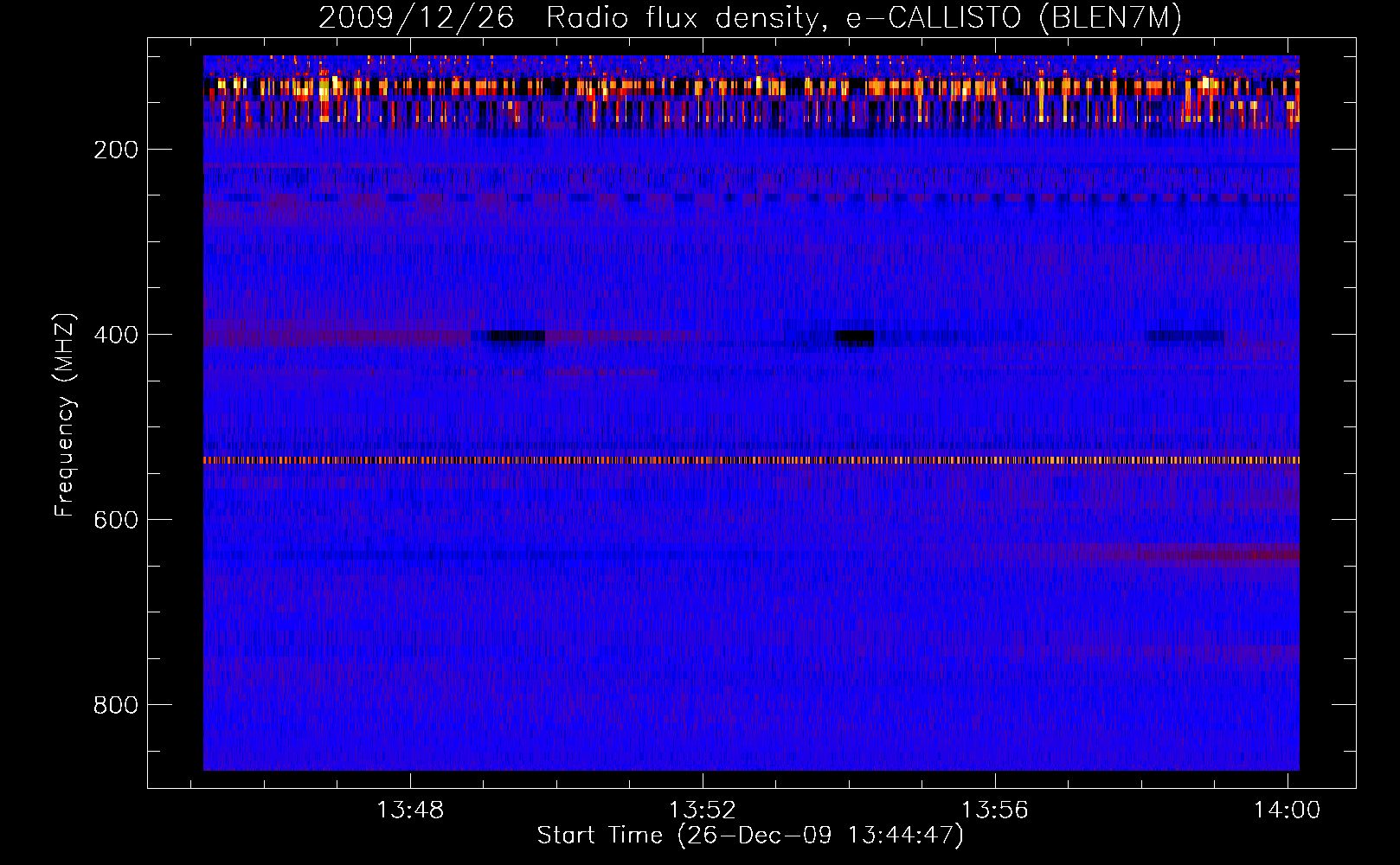Click the 400 frequency tick label

coord(117,335)
